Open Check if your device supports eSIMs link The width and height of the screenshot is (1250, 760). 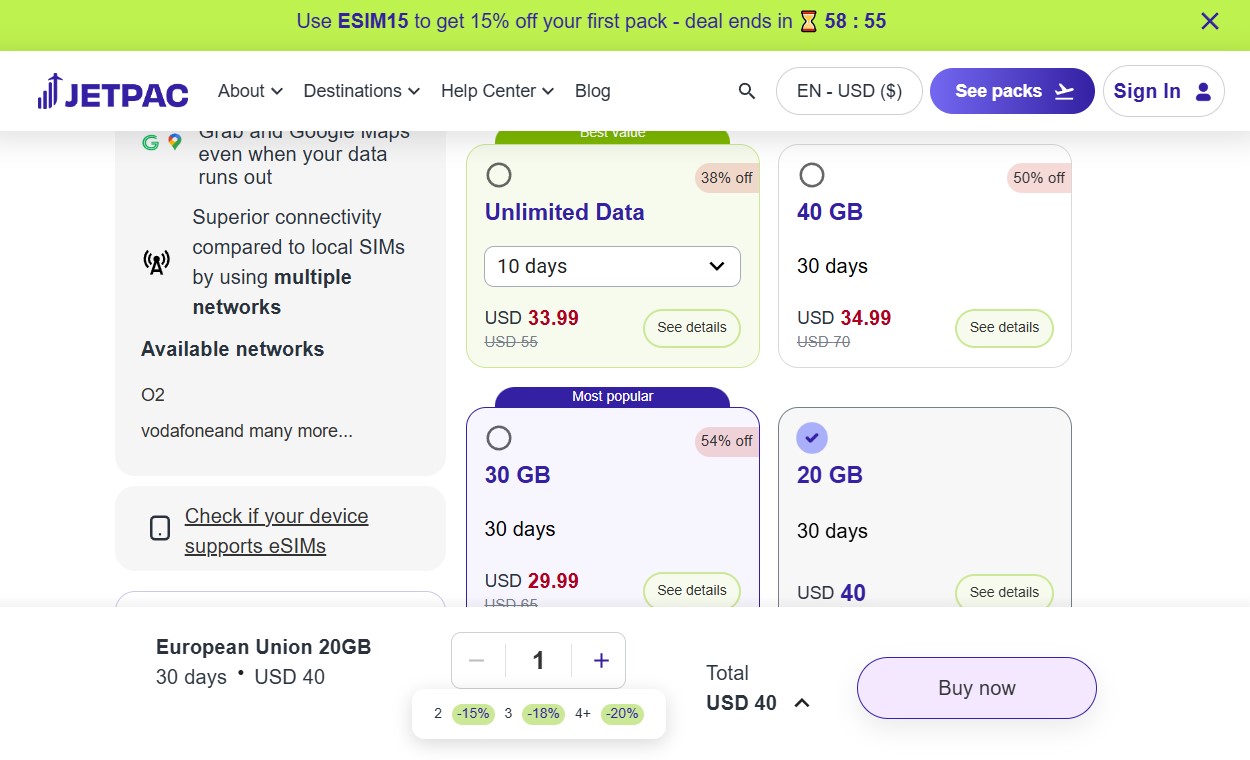(276, 531)
